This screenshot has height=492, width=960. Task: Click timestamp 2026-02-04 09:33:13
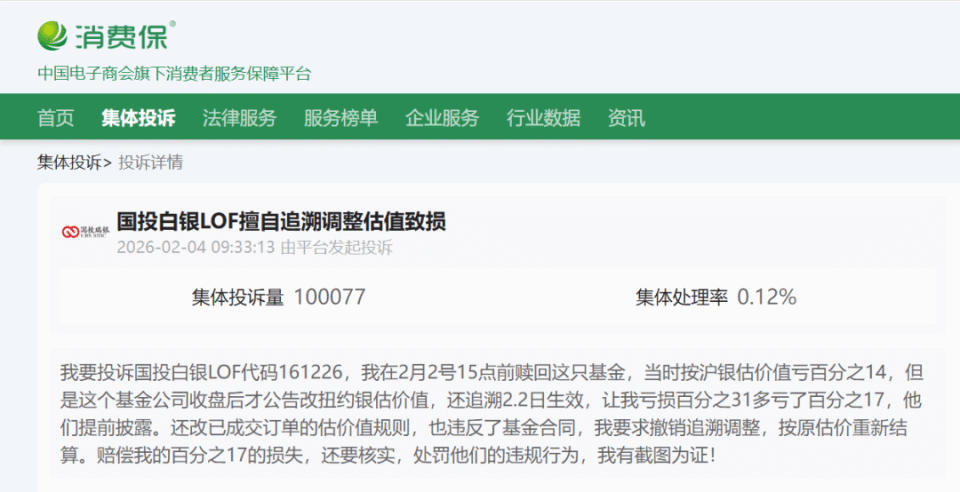point(196,247)
